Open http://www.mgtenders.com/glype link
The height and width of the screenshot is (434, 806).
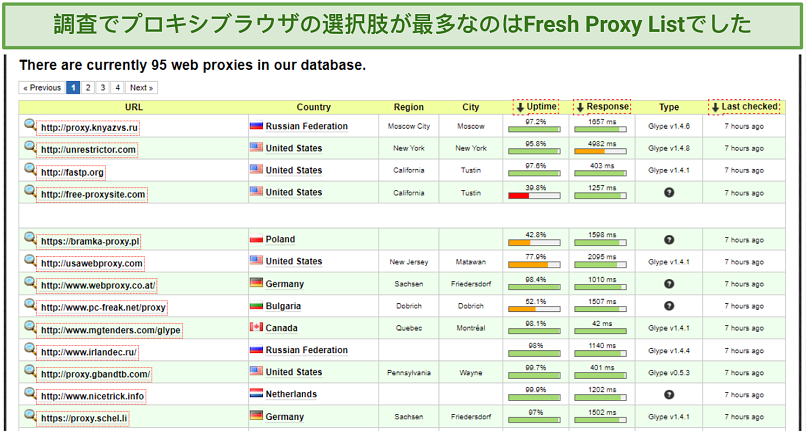pos(111,330)
